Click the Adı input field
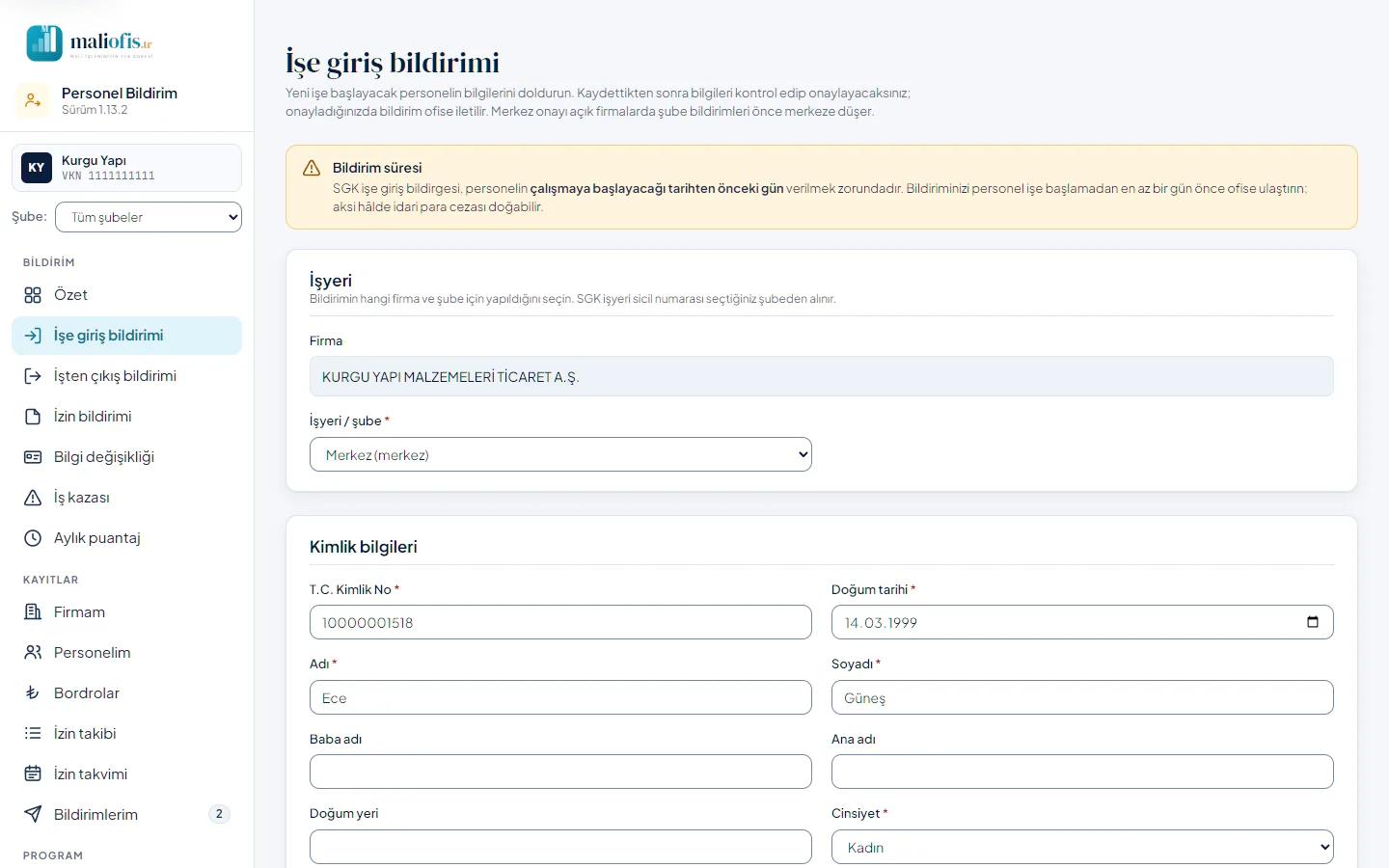Screen dimensions: 1389x868 (560, 697)
